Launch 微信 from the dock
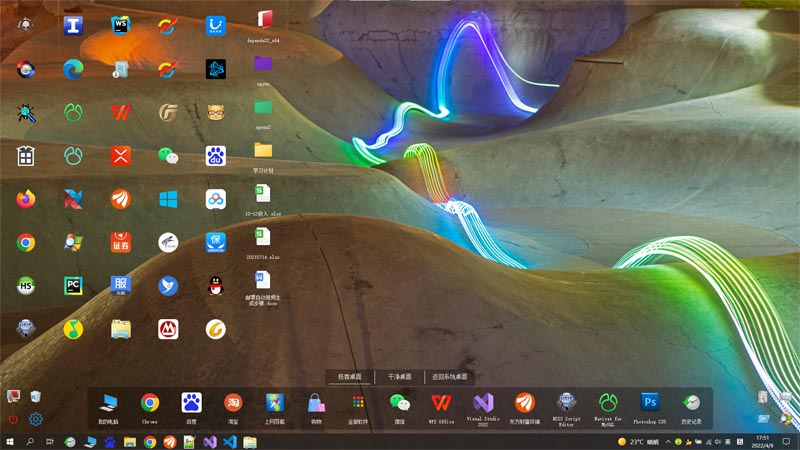800x450 pixels. [x=399, y=403]
